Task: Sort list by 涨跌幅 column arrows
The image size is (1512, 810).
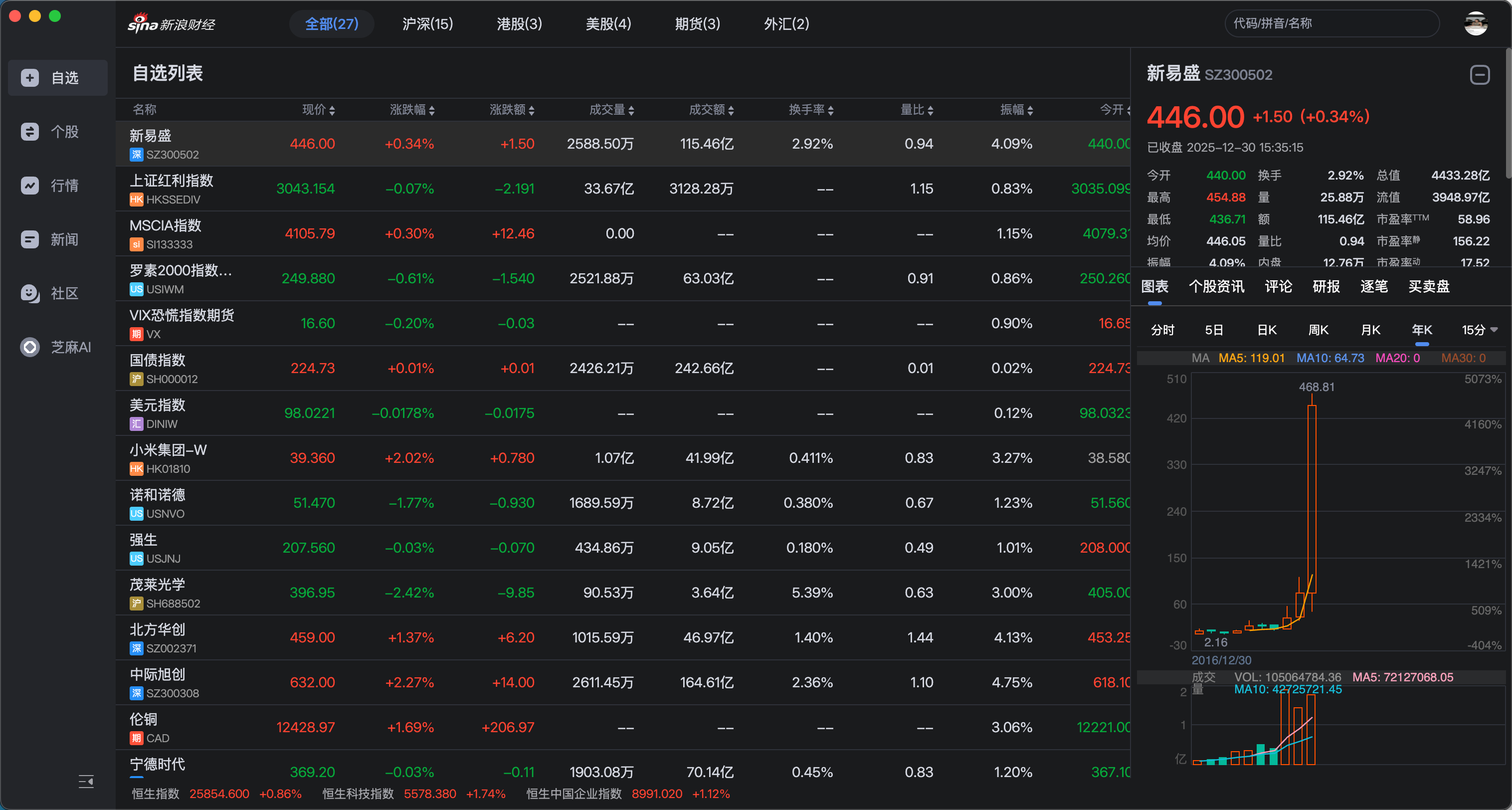Action: coord(432,110)
